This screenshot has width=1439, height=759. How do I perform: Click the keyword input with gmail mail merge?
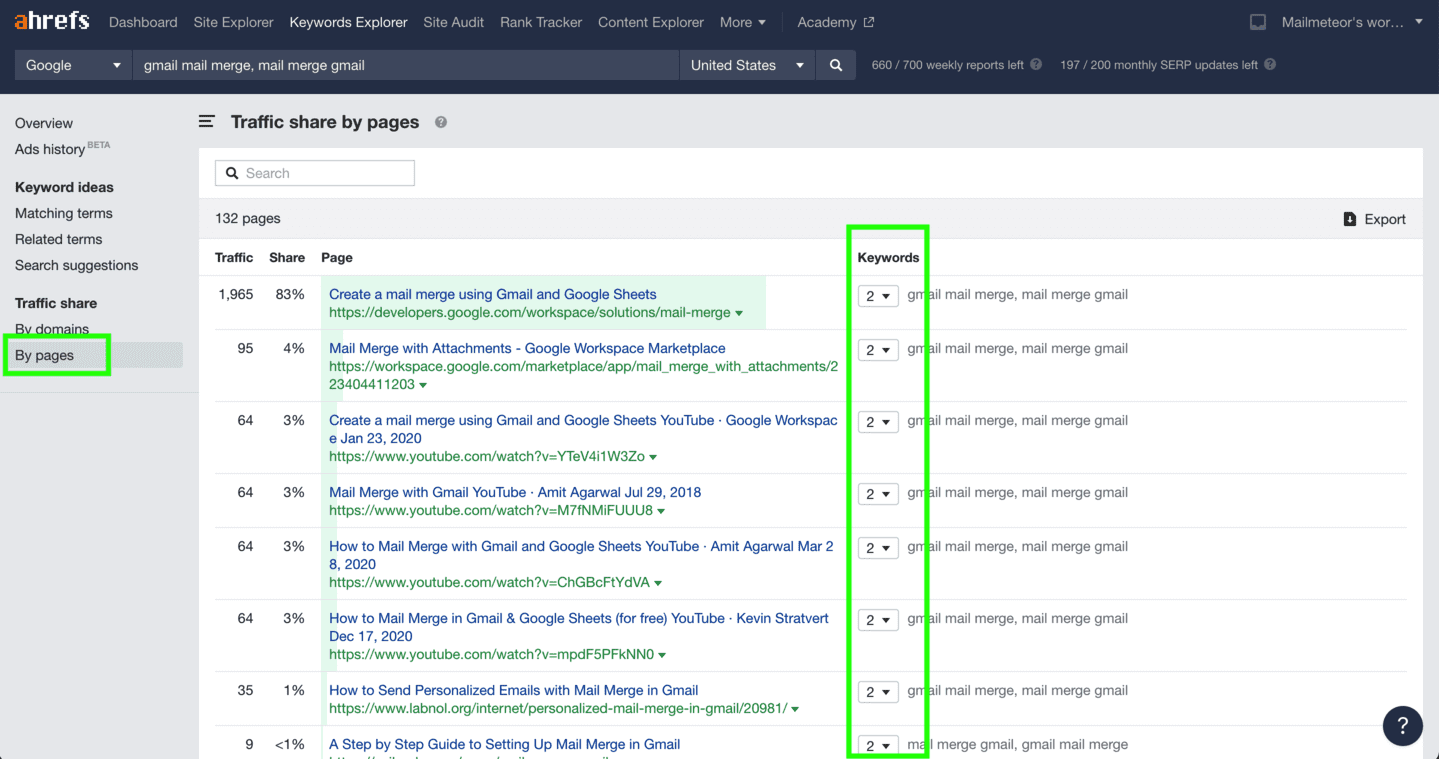(406, 65)
